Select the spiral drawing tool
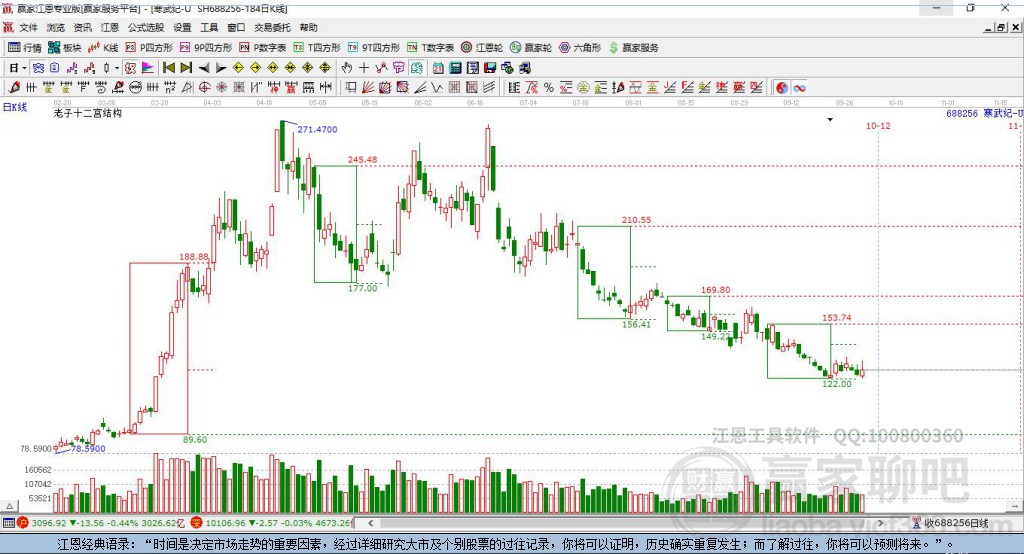Screen dimensions: 1024x554 coord(101,88)
